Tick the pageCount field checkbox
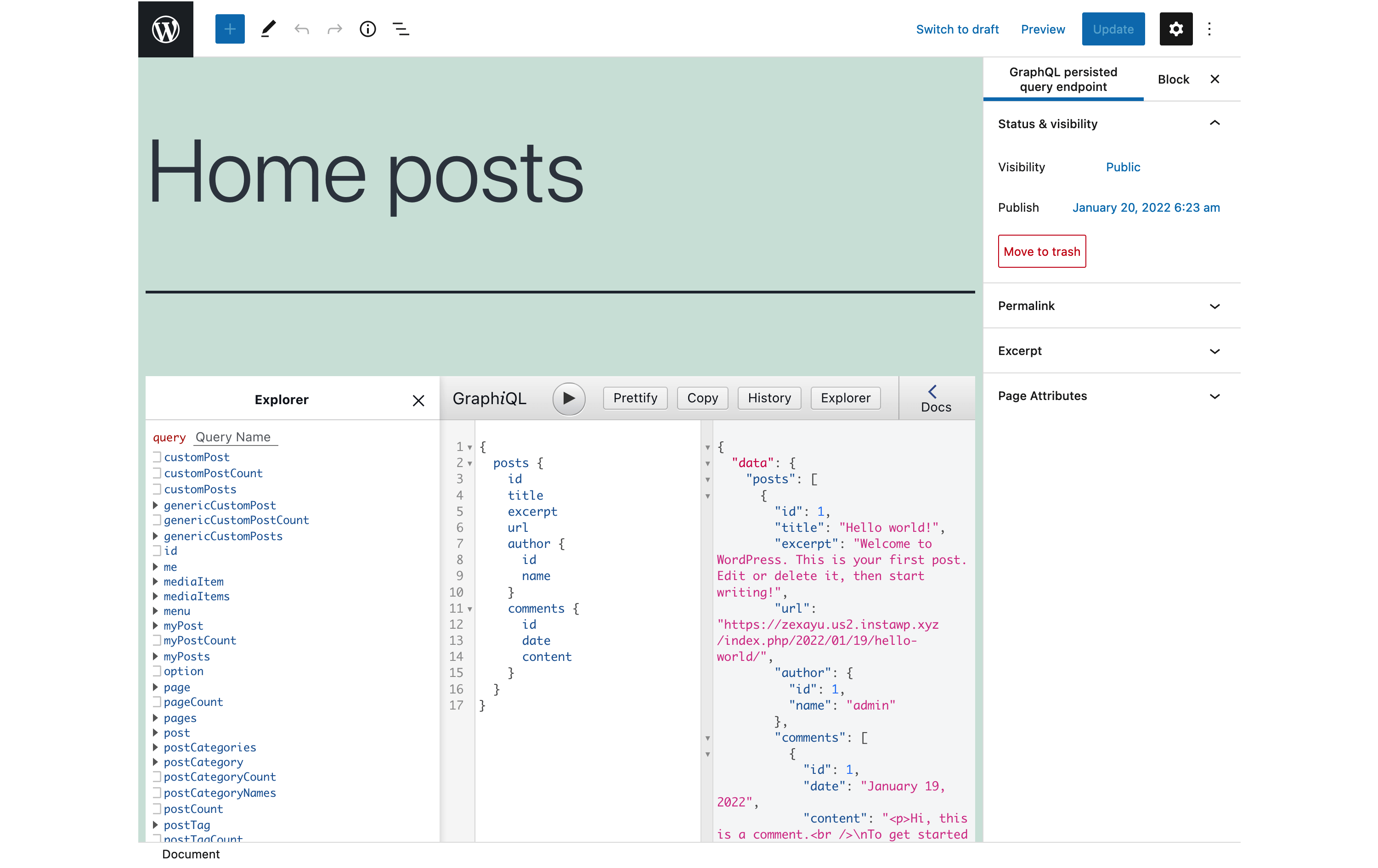The height and width of the screenshot is (868, 1378). [157, 701]
